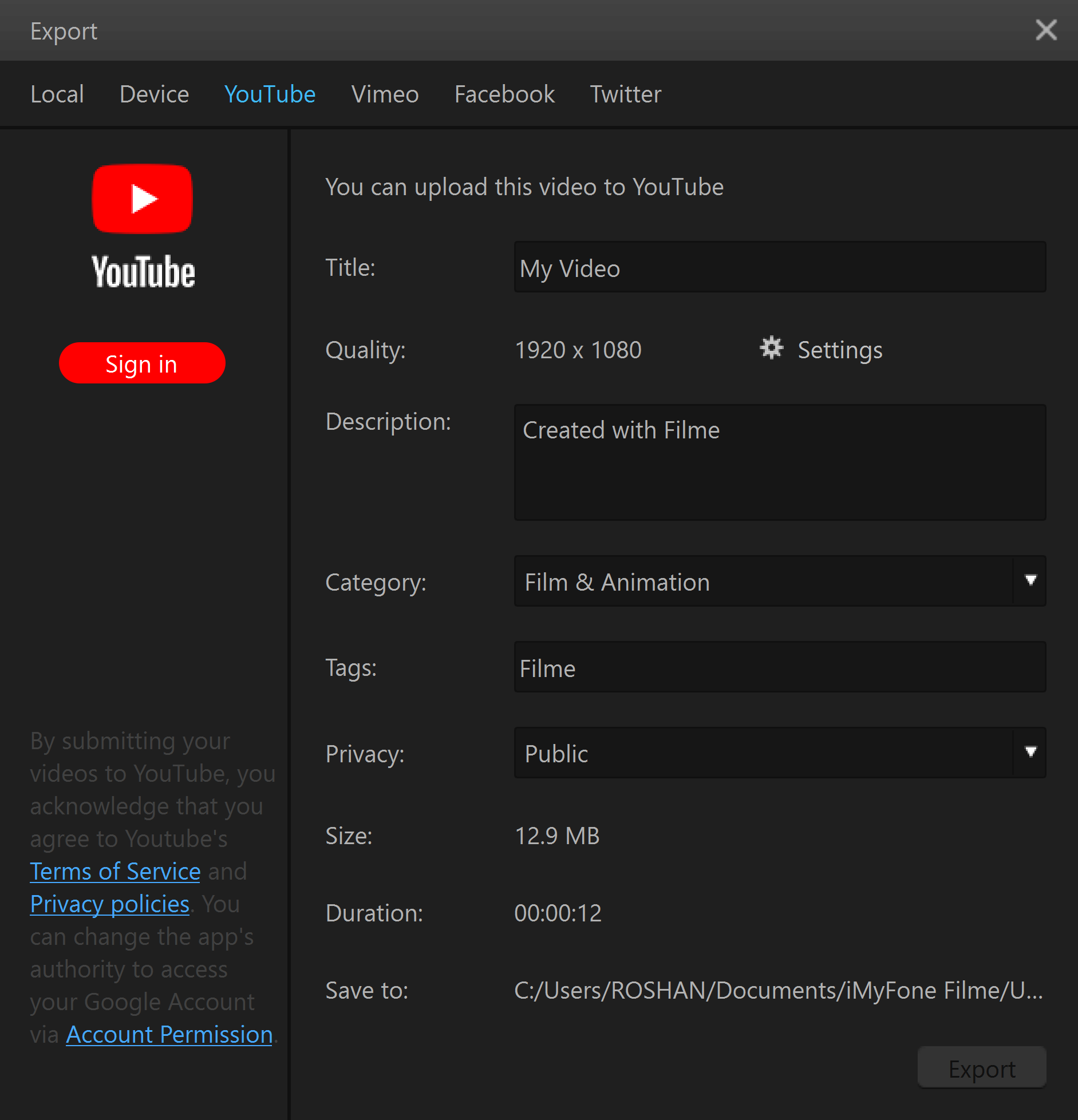Open the Vimeo tab

(385, 94)
